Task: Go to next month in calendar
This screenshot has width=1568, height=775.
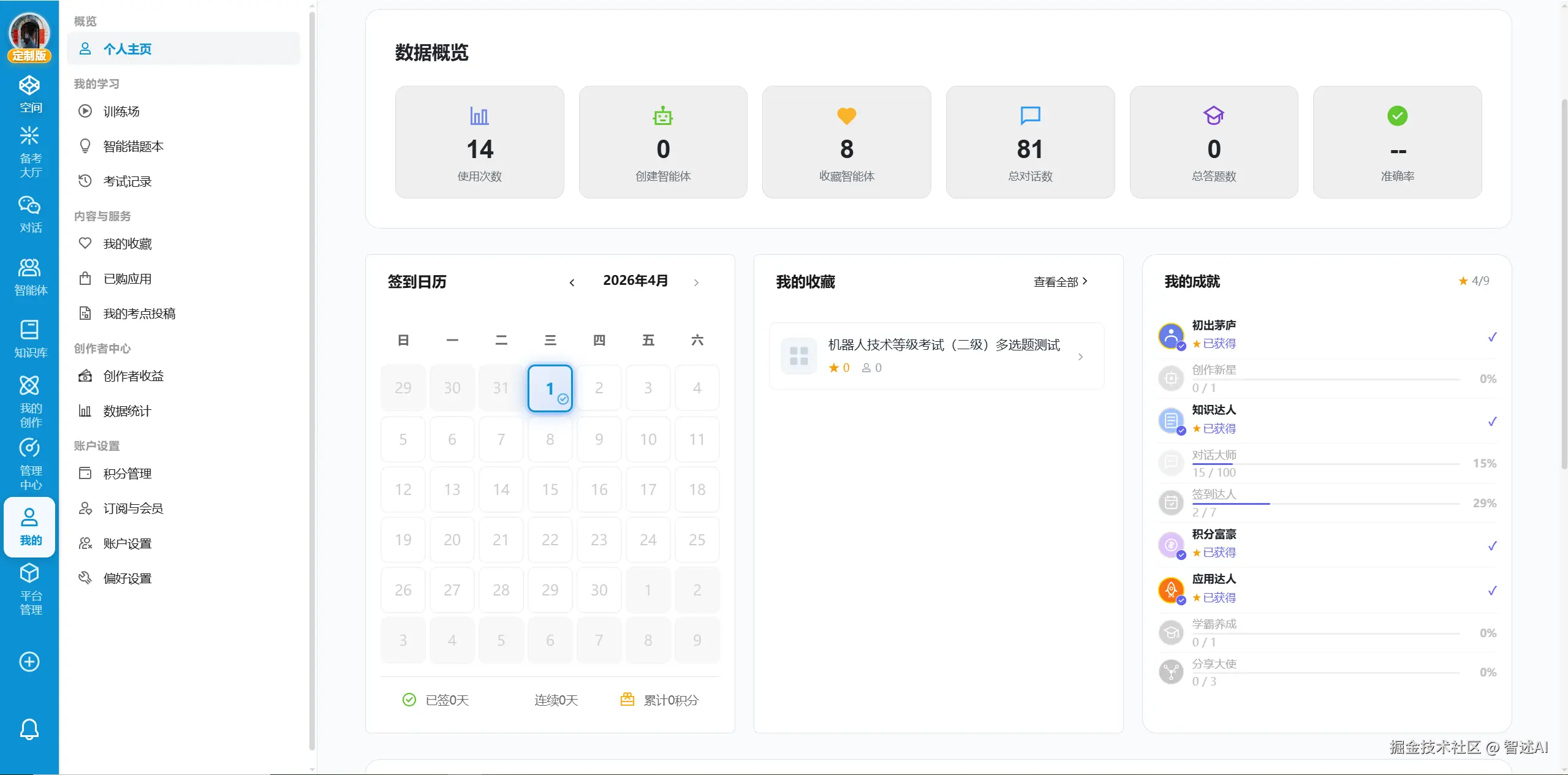Action: click(x=696, y=282)
